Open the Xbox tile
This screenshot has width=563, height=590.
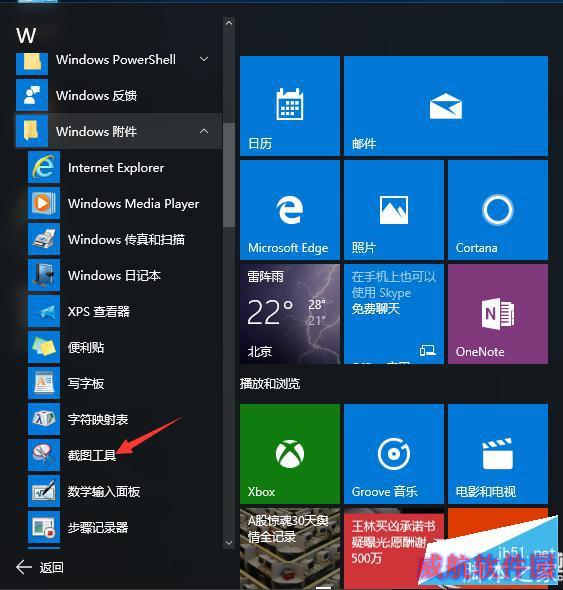tap(290, 454)
